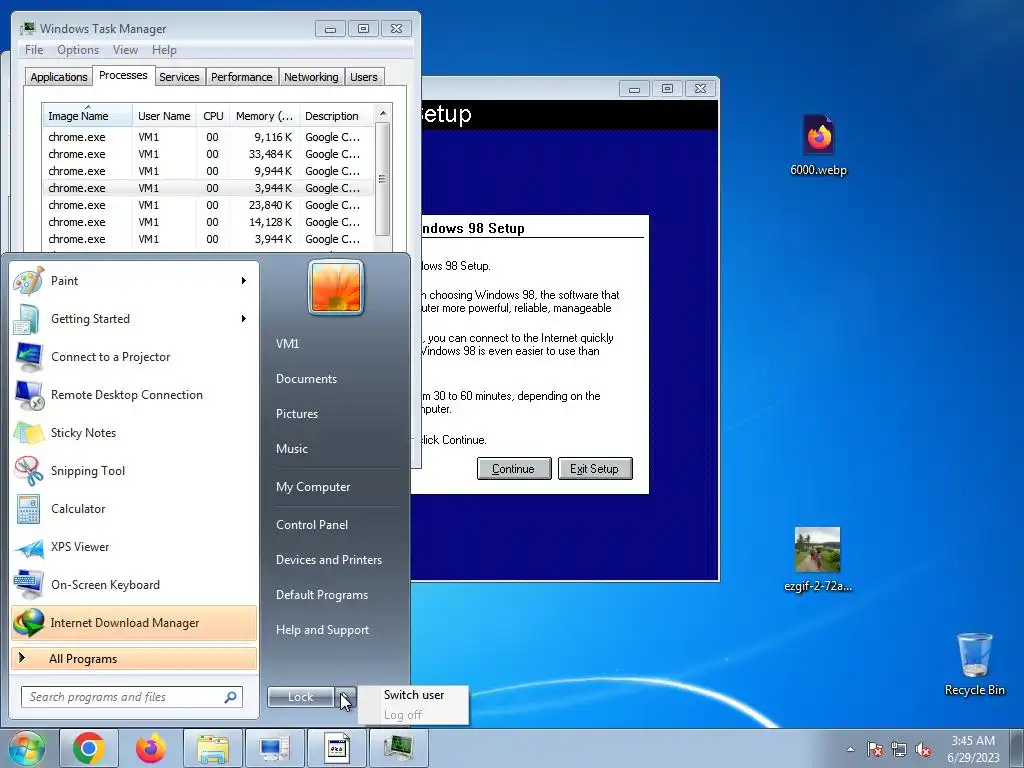
Task: Open Task Manager File menu
Action: pyautogui.click(x=34, y=50)
